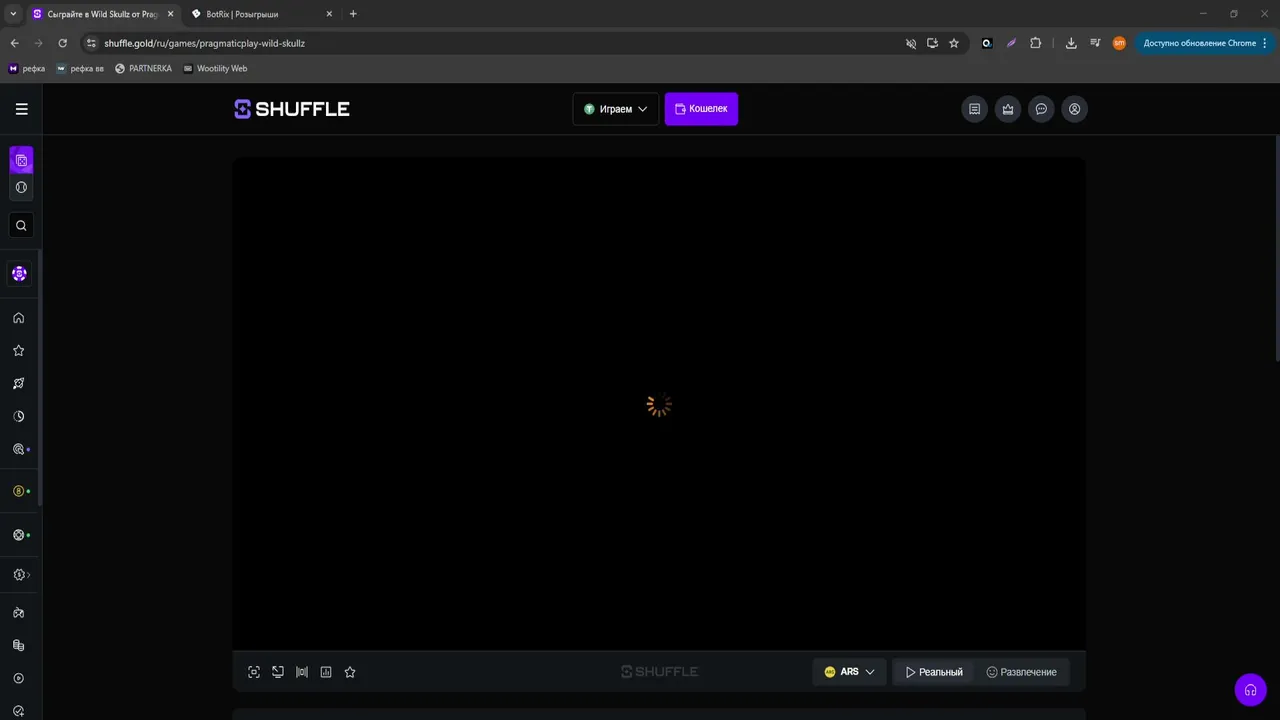Open the soccer ball icon with green dot
1280x720 pixels.
coord(18,535)
